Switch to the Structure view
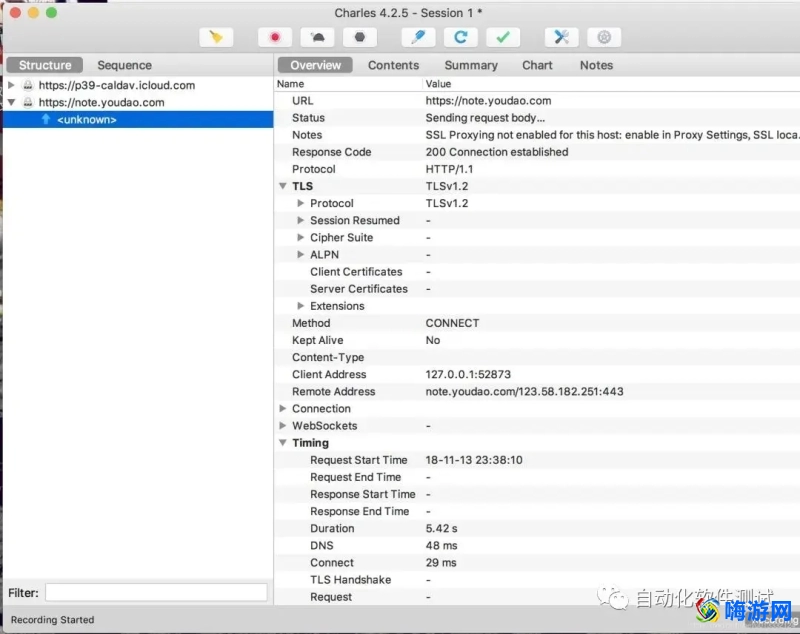Viewport: 800px width, 634px height. [x=45, y=65]
